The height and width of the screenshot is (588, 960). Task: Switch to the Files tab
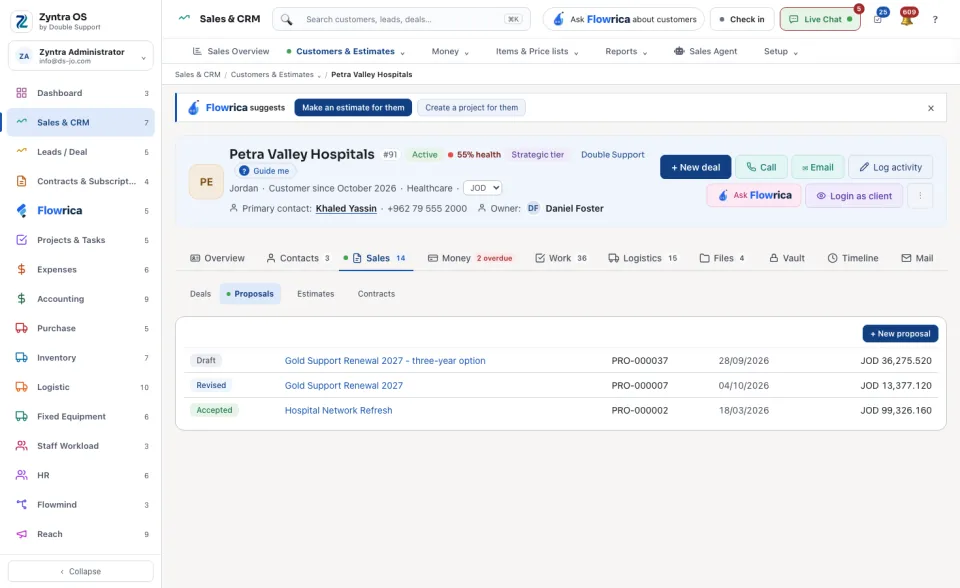(722, 258)
